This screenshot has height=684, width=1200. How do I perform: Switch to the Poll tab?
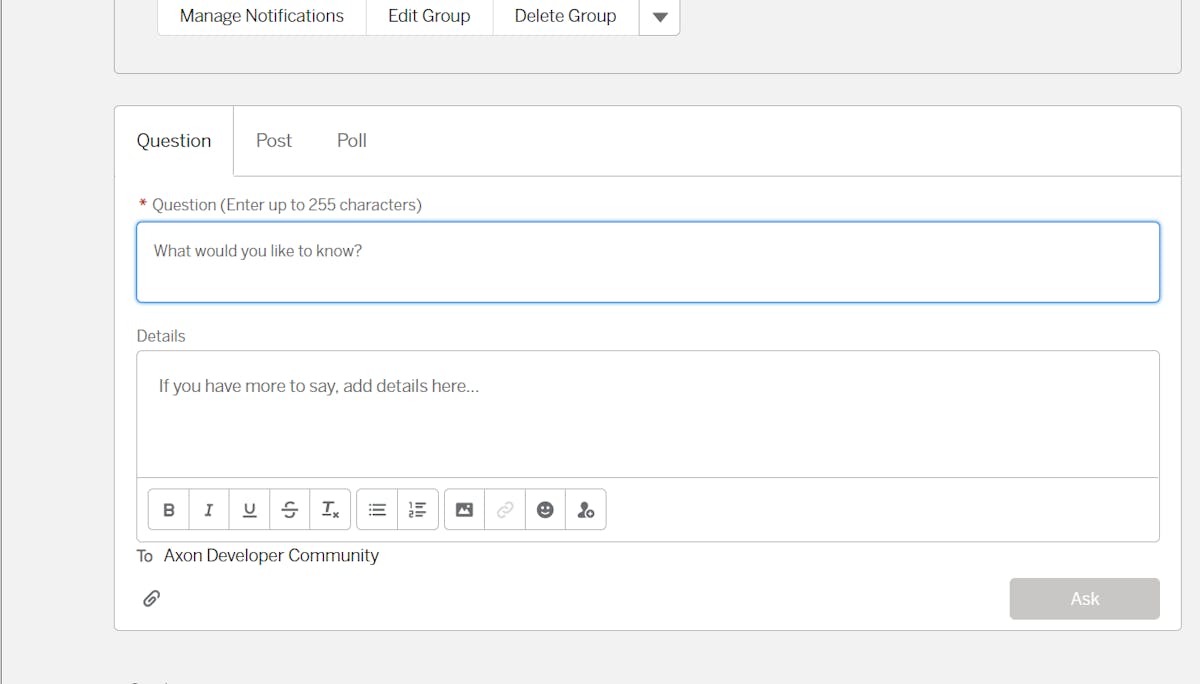pos(352,141)
